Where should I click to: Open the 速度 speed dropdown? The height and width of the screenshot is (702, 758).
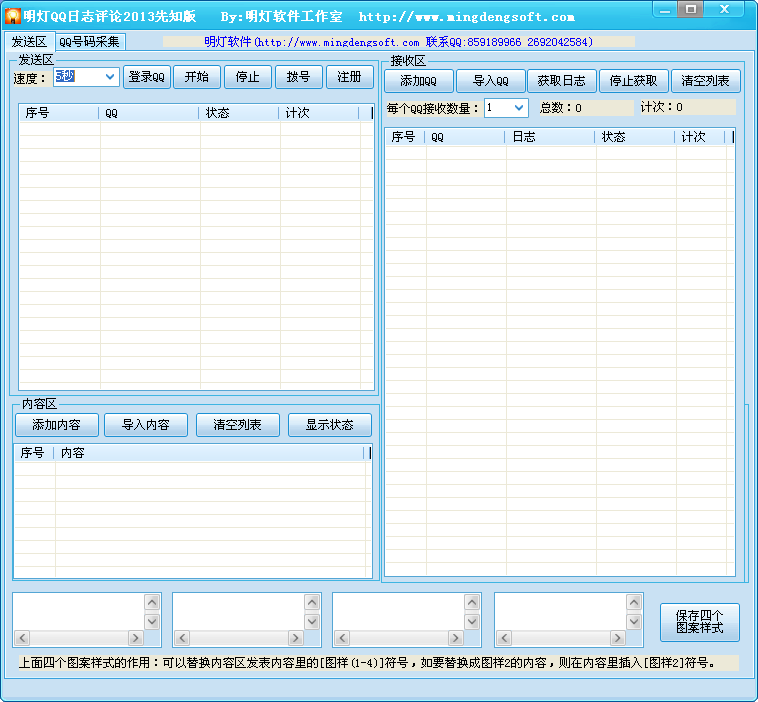click(109, 77)
